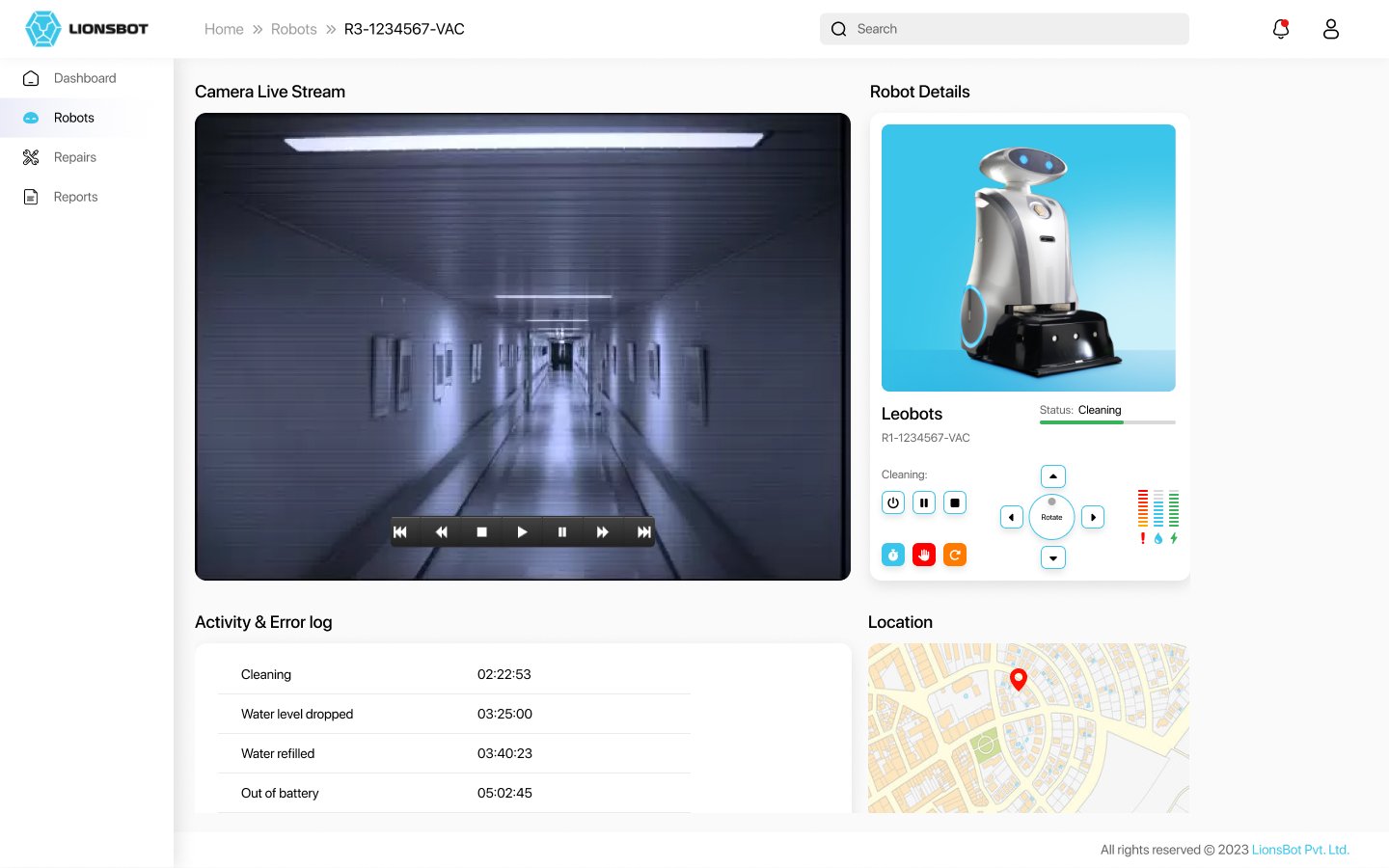1389x868 pixels.
Task: Open the LionsBot Pvt. Ltd. footer link
Action: coord(1300,850)
